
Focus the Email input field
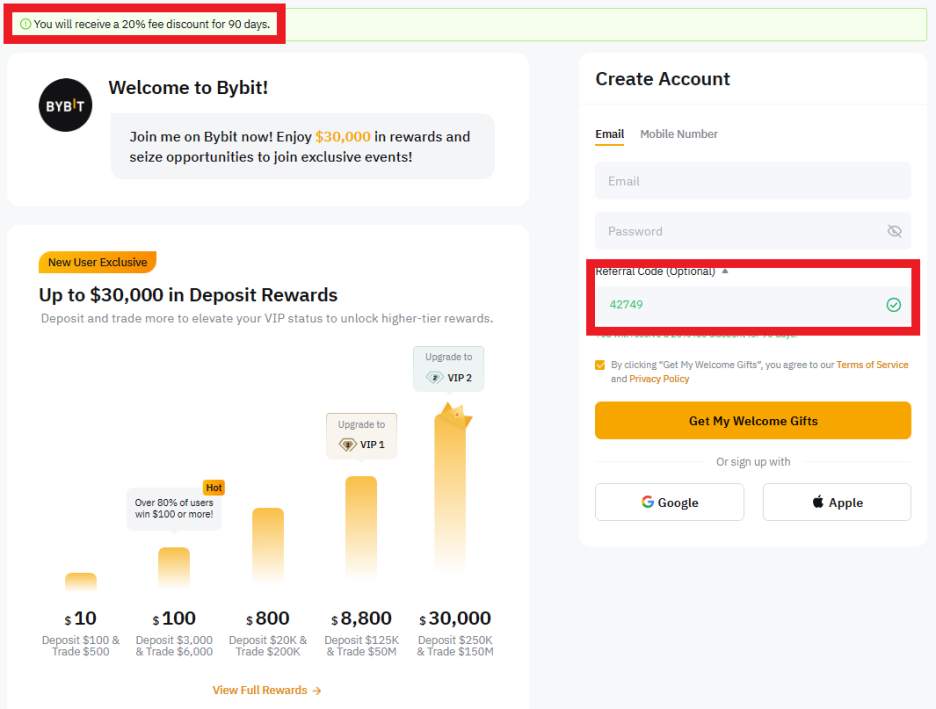753,181
